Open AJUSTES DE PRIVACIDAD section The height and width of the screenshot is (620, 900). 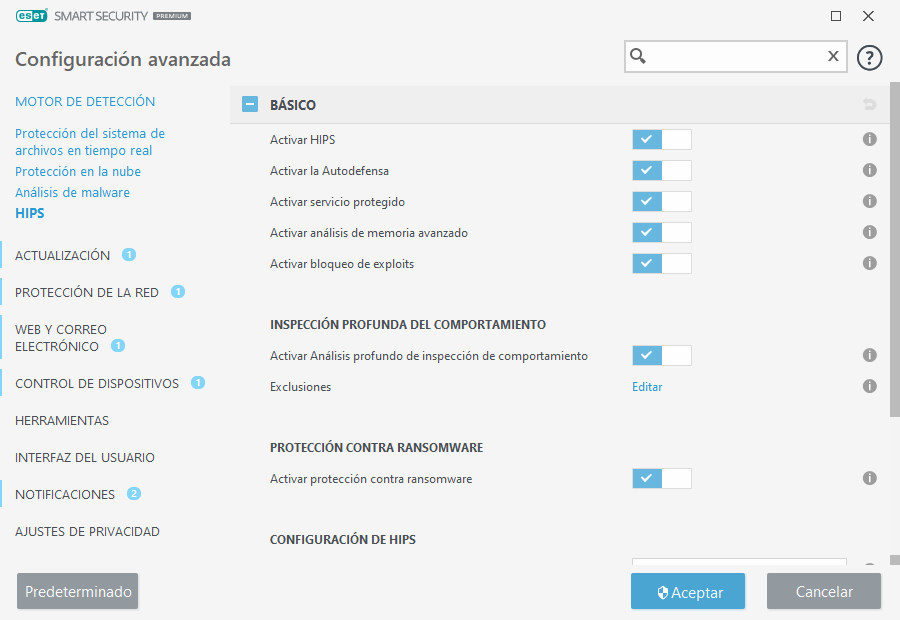coord(87,532)
